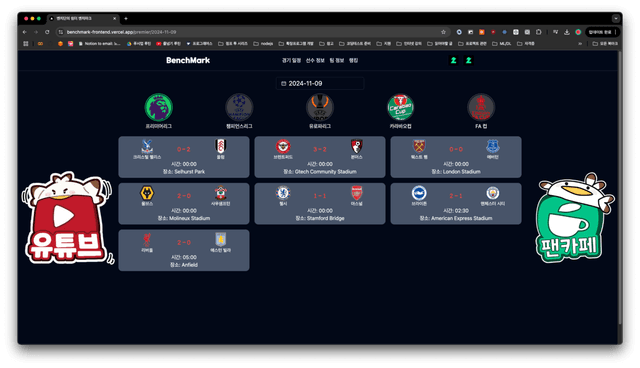The width and height of the screenshot is (640, 368).
Task: Click the Arsenal crest
Action: pyautogui.click(x=357, y=193)
